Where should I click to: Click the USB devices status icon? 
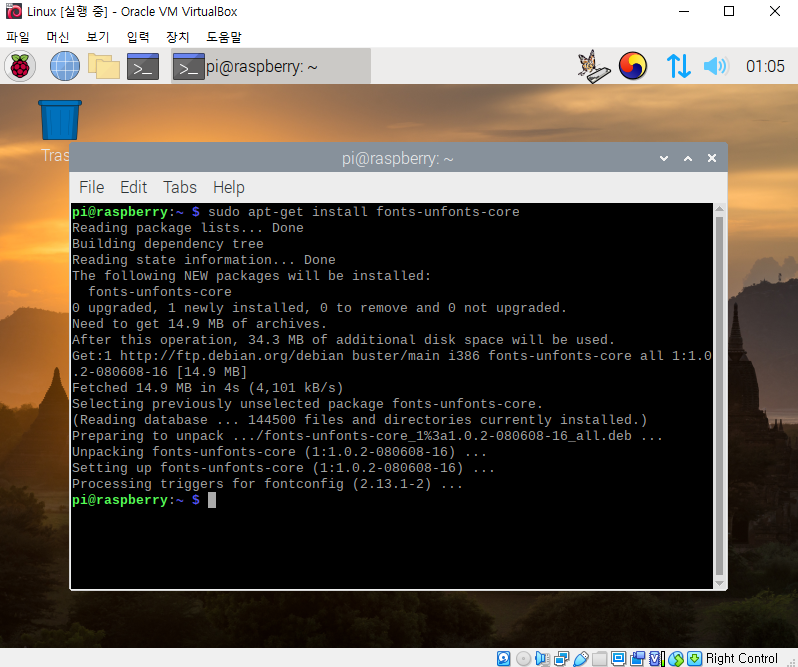click(581, 658)
